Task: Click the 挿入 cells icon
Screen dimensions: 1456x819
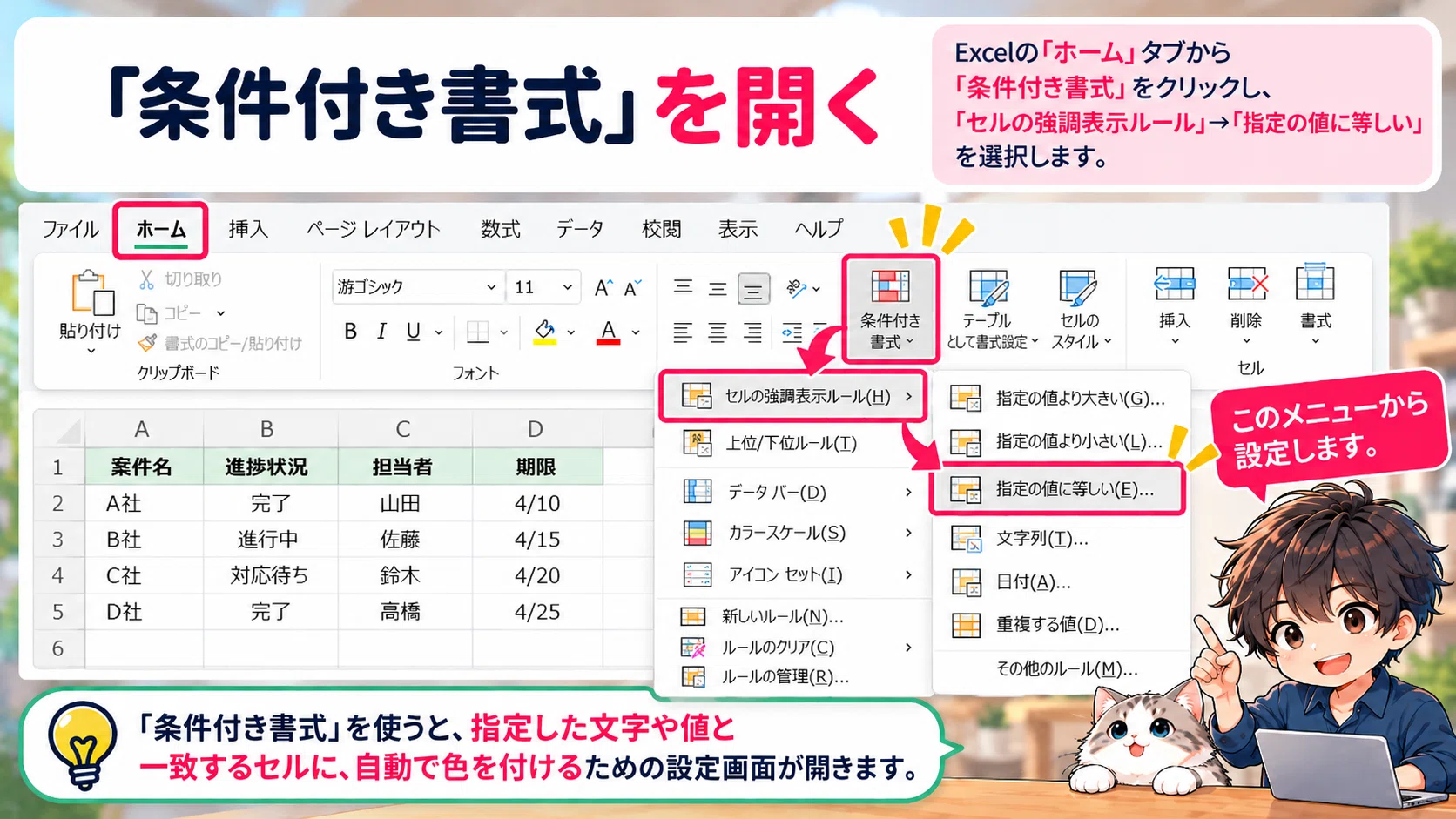Action: 1174,284
